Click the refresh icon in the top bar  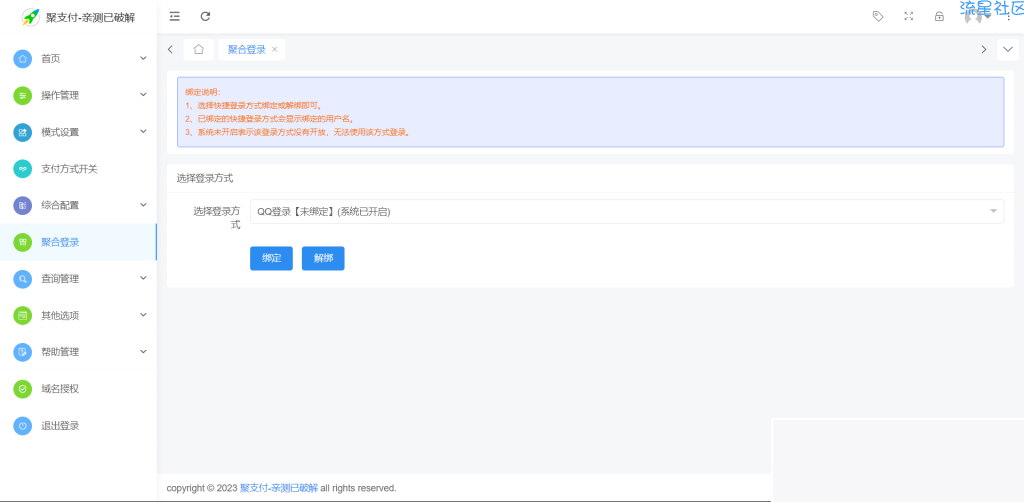click(205, 16)
